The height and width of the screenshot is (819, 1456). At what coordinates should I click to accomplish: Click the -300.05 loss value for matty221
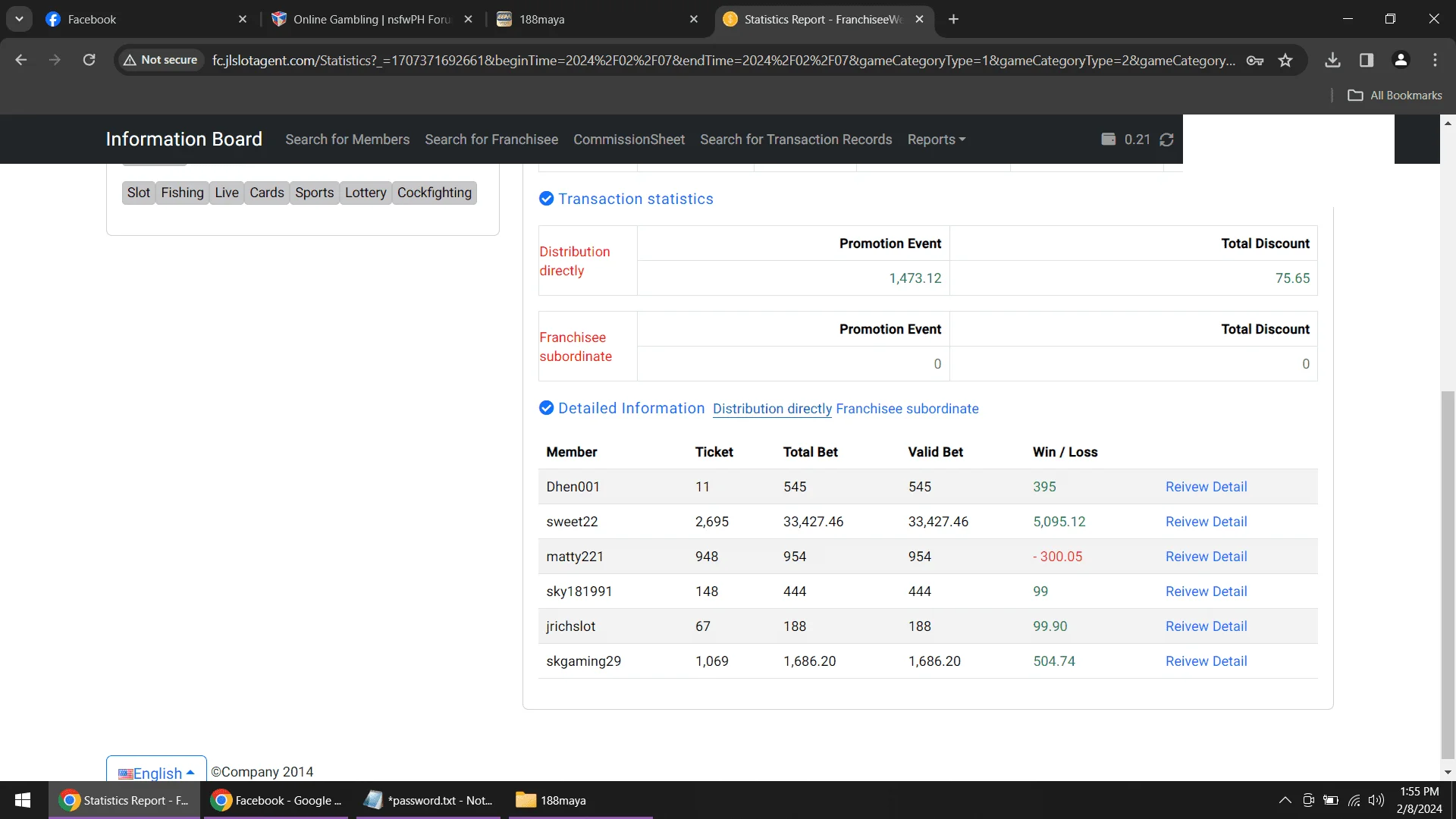[x=1057, y=557]
